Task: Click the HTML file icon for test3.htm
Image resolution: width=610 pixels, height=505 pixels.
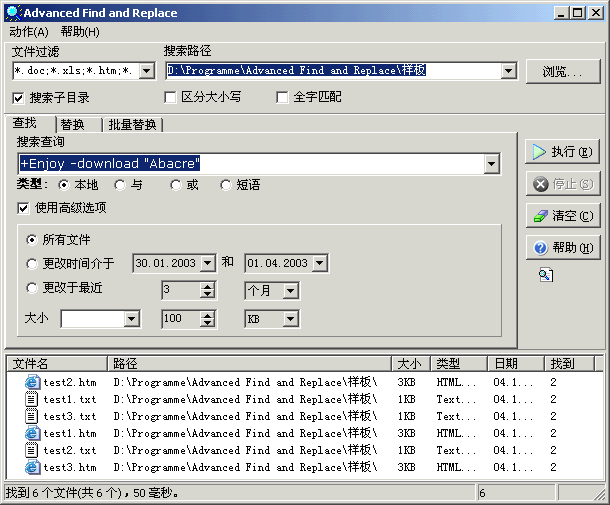Action: pos(32,467)
